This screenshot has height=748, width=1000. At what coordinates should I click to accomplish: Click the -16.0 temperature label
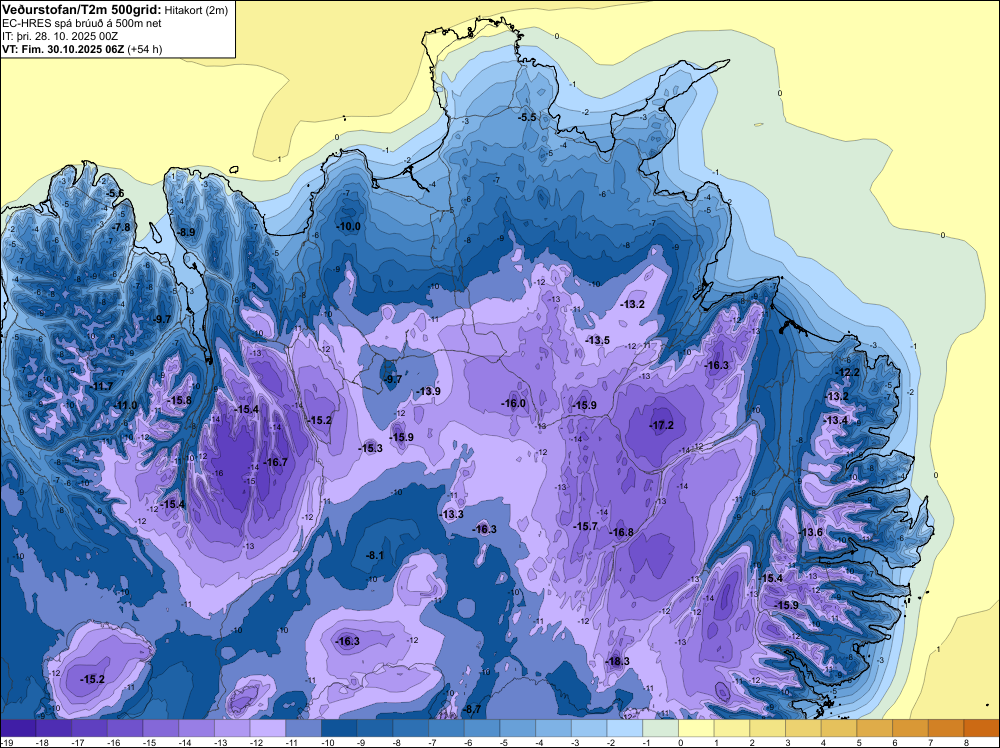[x=513, y=403]
